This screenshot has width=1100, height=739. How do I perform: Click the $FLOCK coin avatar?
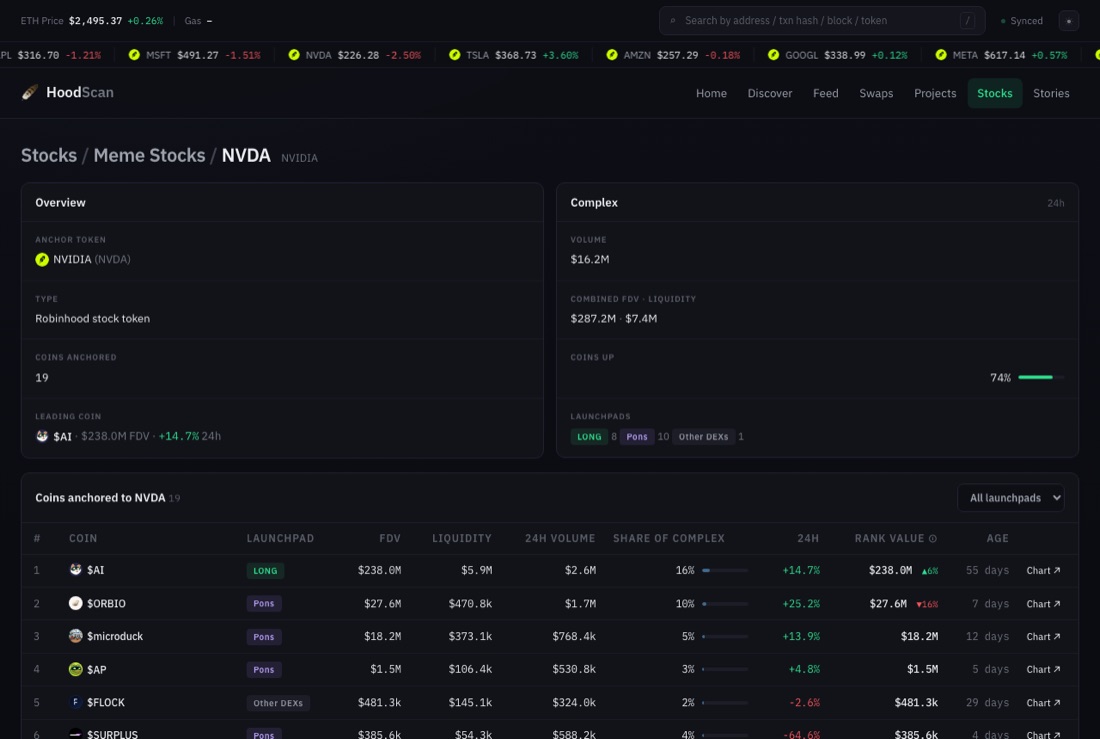[76, 702]
